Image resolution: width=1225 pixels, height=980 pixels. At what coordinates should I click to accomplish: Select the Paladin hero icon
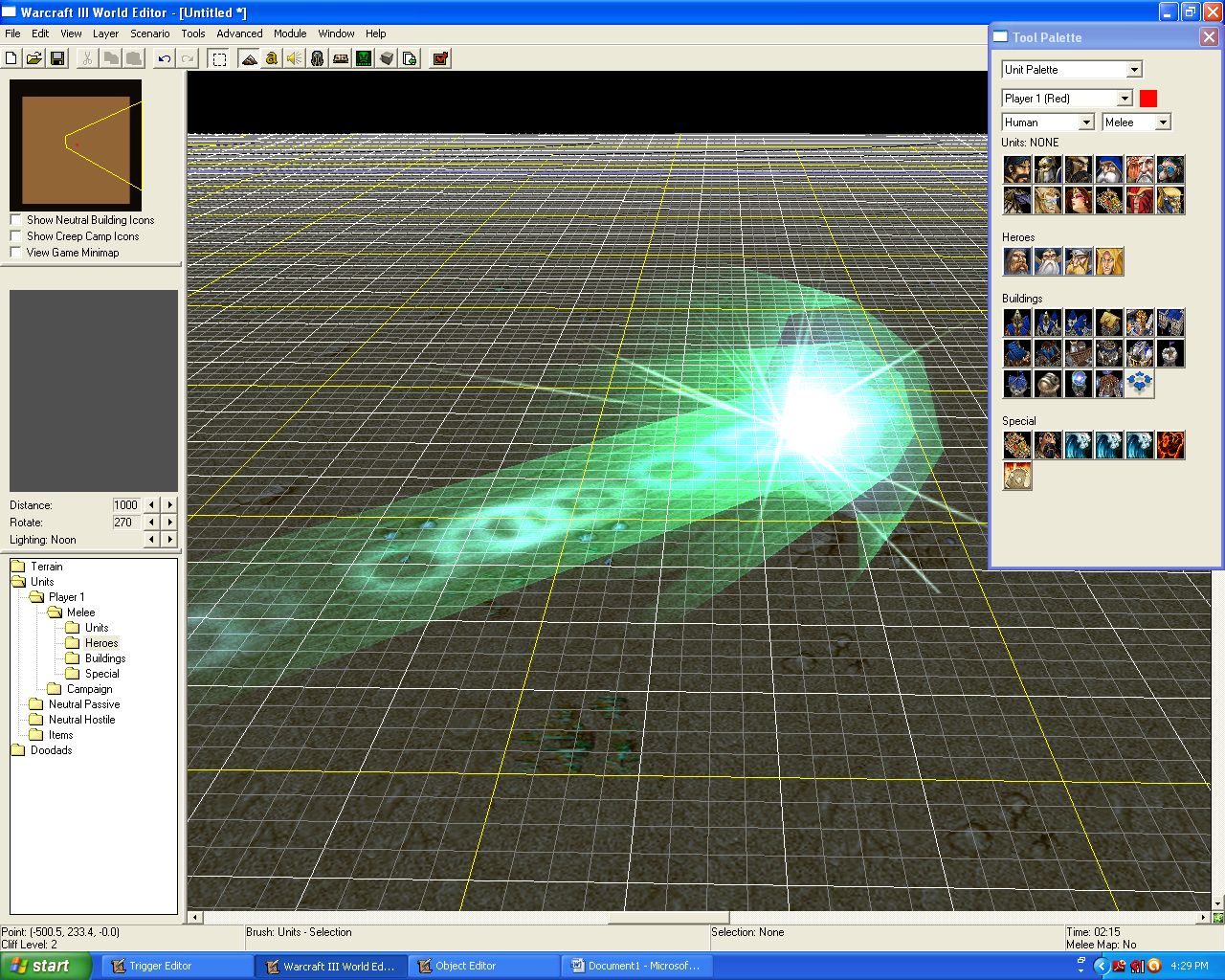[1017, 261]
